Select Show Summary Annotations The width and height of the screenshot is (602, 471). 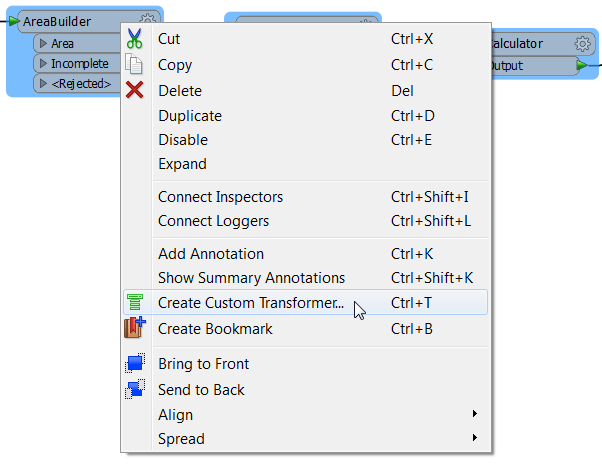306,278
